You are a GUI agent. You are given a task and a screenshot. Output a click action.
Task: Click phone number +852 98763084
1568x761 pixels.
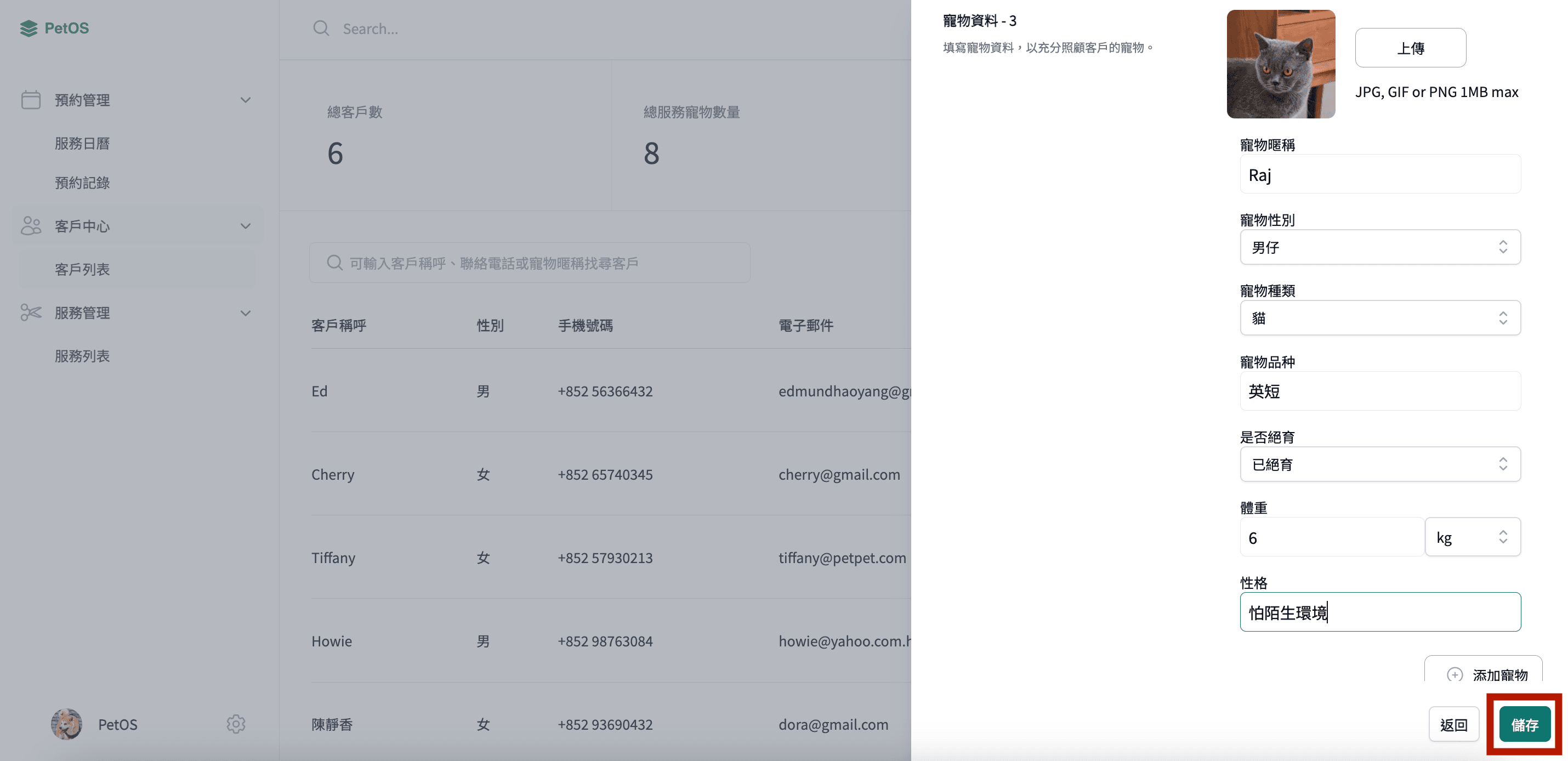[x=605, y=641]
